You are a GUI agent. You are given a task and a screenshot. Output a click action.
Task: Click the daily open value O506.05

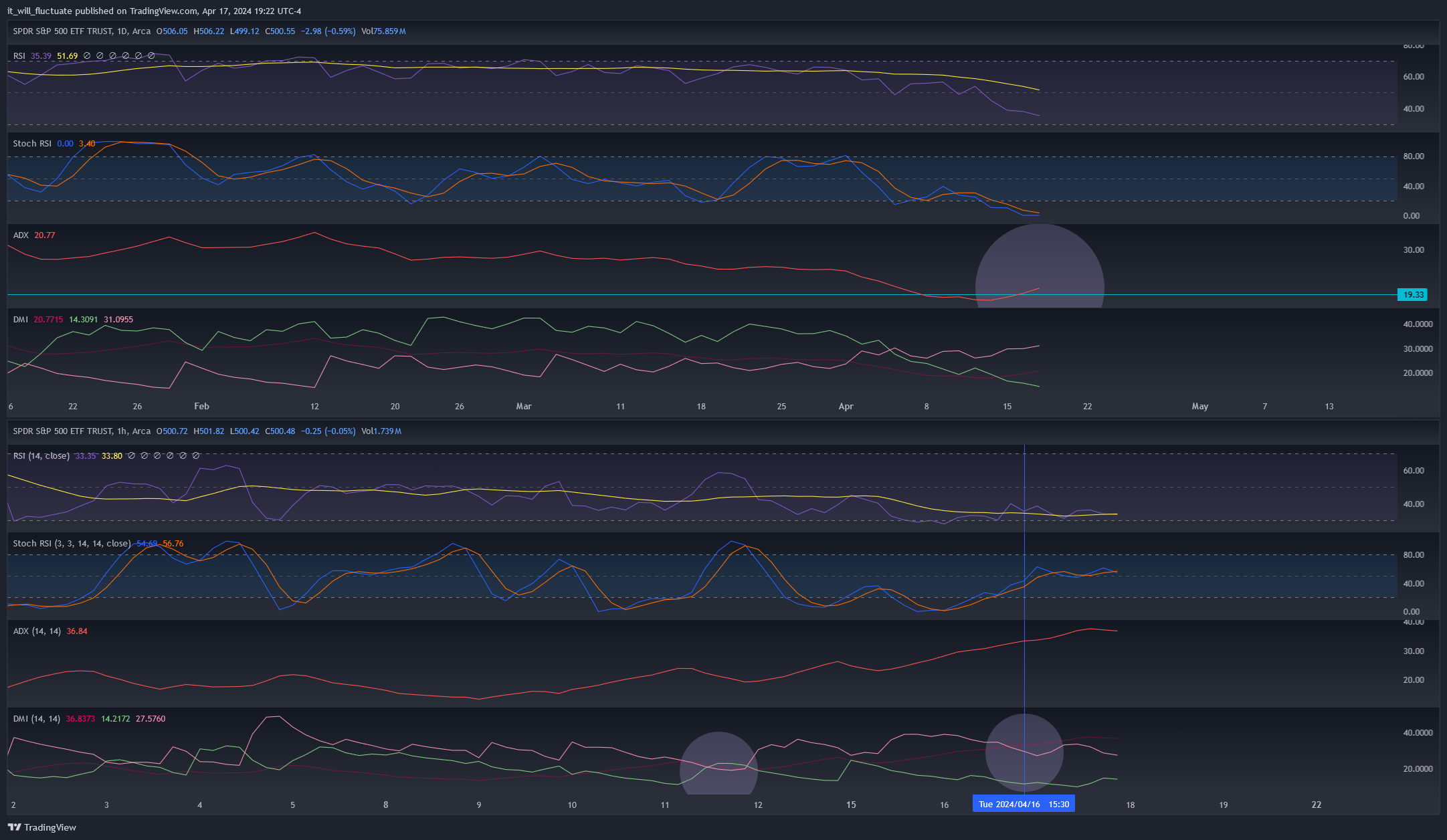coord(172,31)
